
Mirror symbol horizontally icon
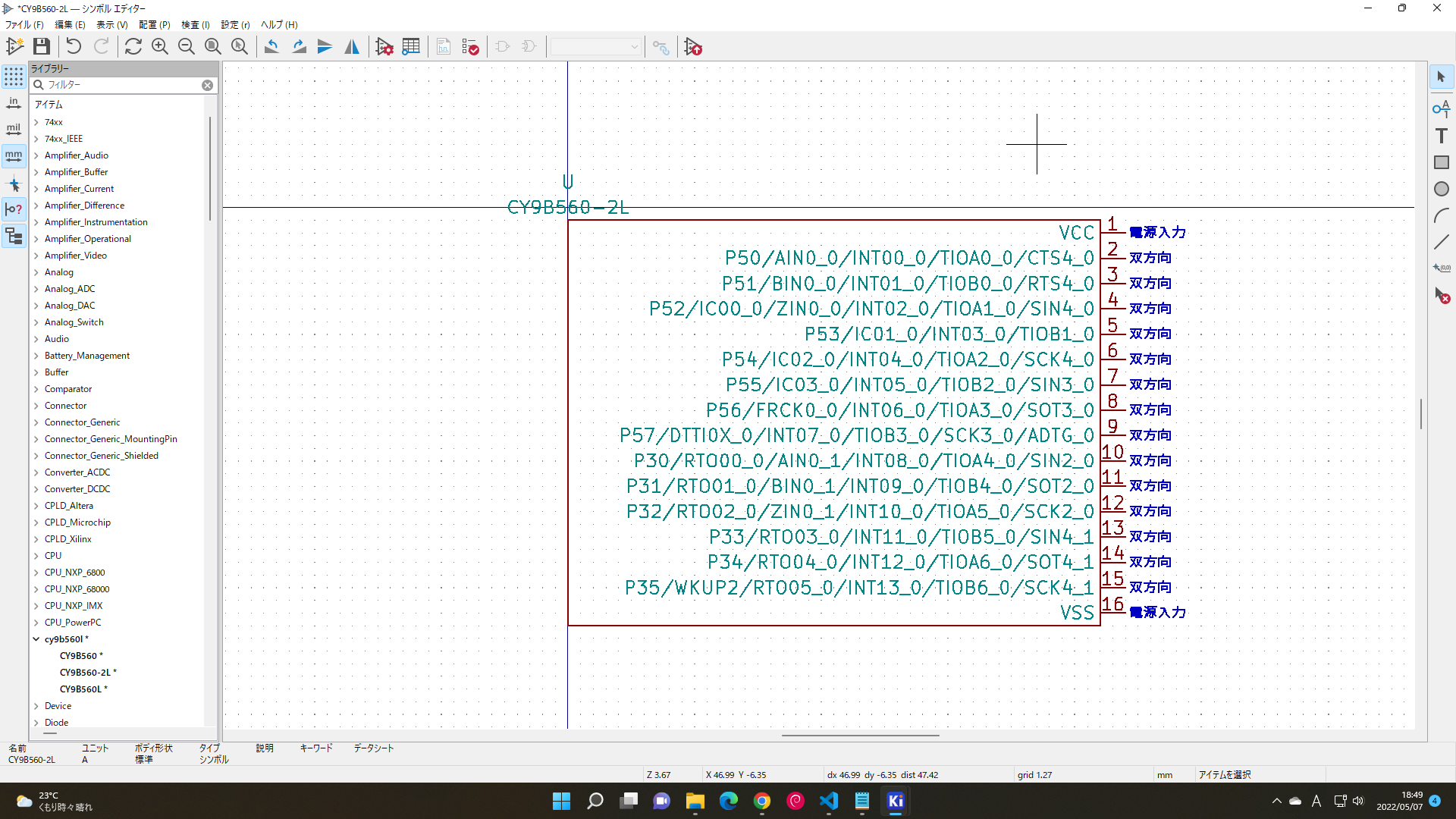pyautogui.click(x=352, y=47)
